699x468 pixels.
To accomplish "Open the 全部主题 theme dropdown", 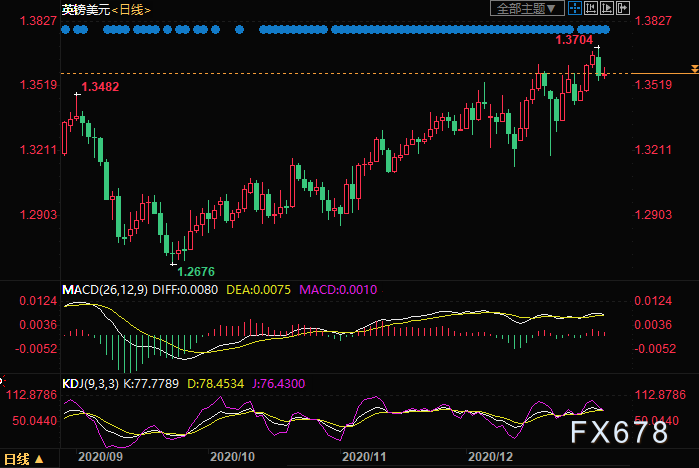I will pos(525,9).
